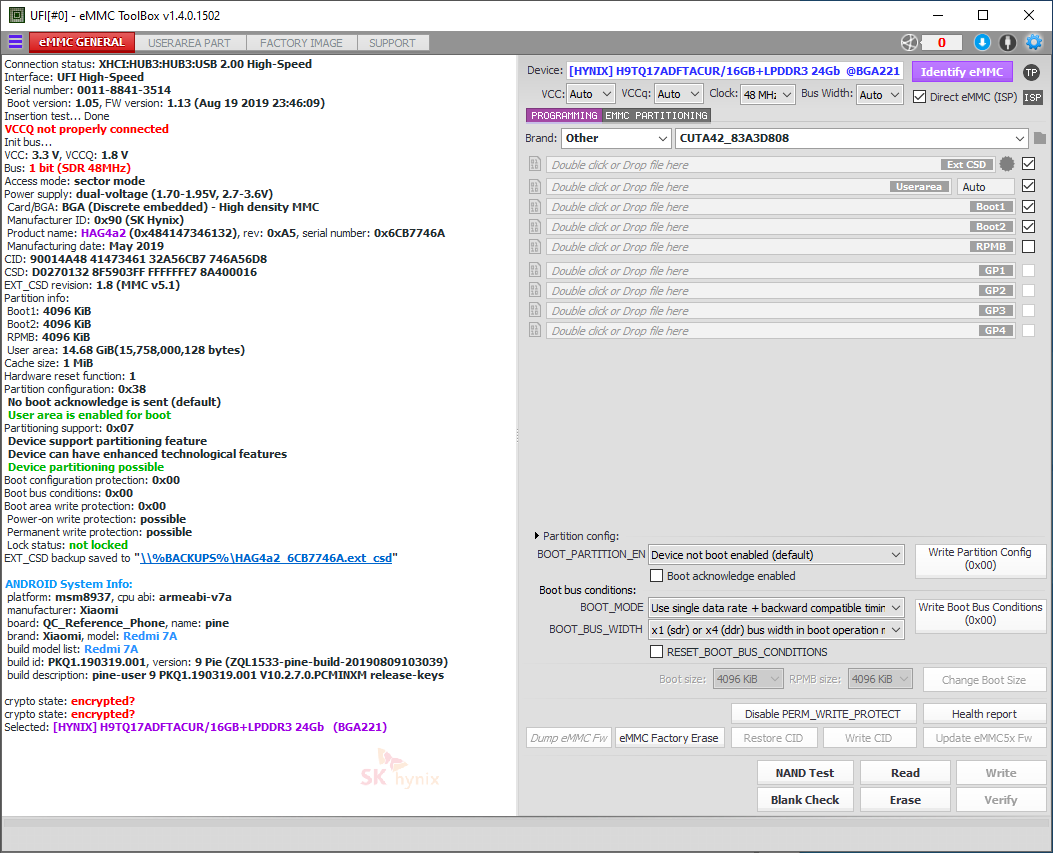Toggle Direct eMMC (ISP) checkbox
The height and width of the screenshot is (853, 1053).
[919, 97]
